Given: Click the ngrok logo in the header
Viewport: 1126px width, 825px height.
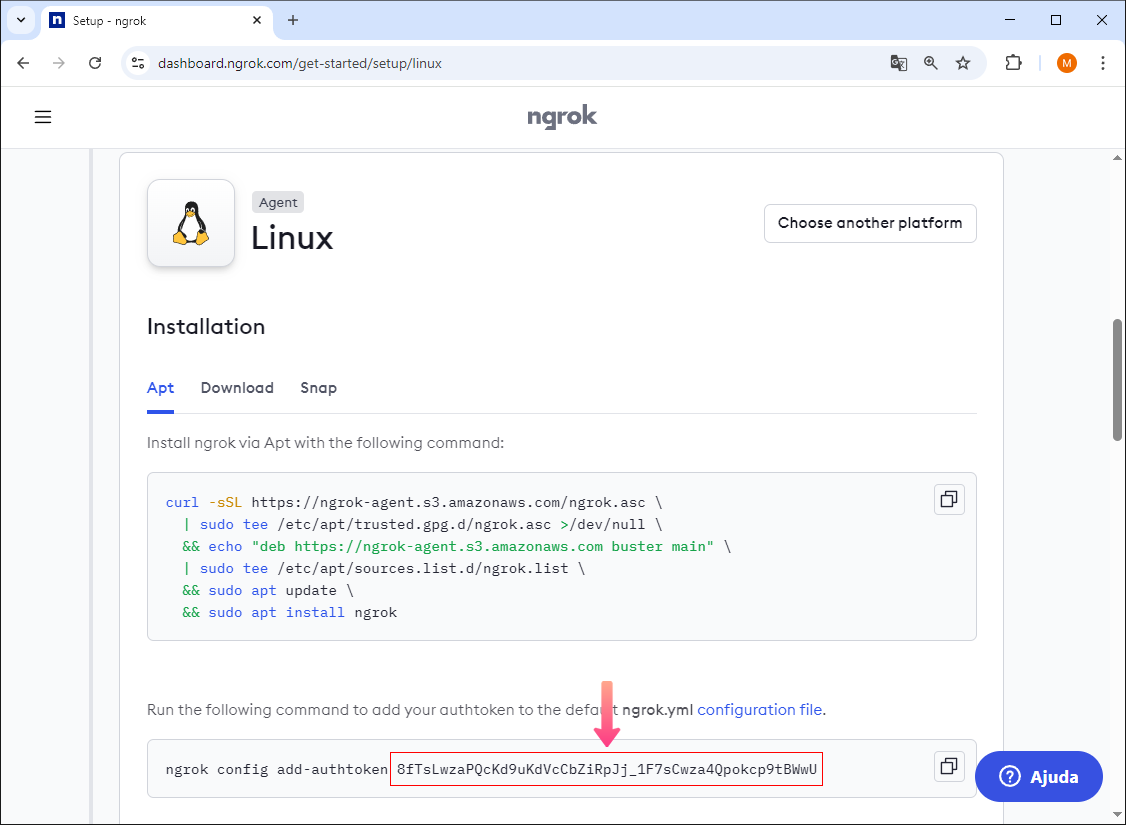Looking at the screenshot, I should pyautogui.click(x=562, y=116).
